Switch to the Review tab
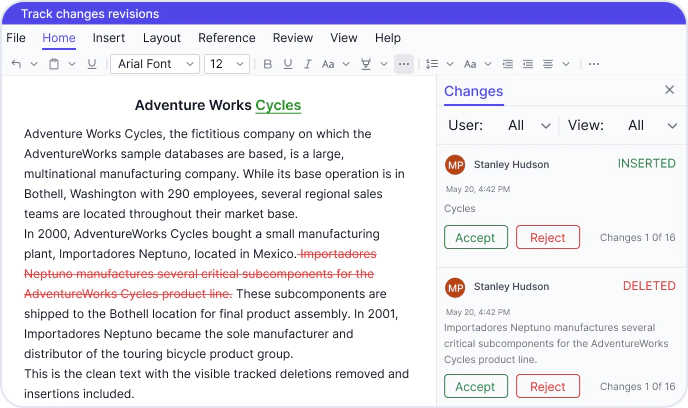The height and width of the screenshot is (408, 688). click(293, 38)
